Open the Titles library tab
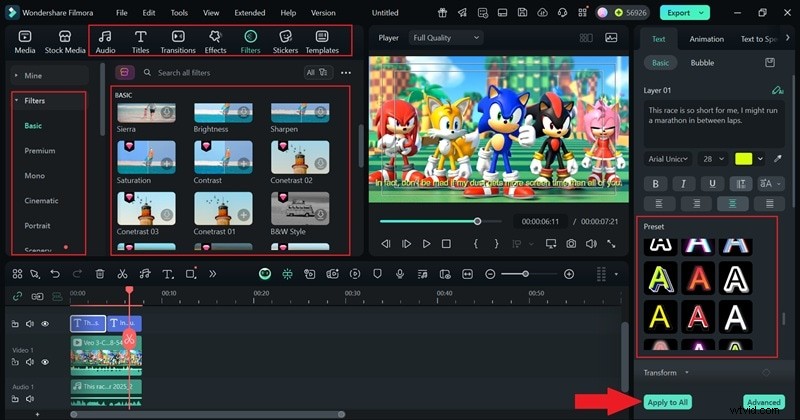Screen dimensions: 800x420 140,41
